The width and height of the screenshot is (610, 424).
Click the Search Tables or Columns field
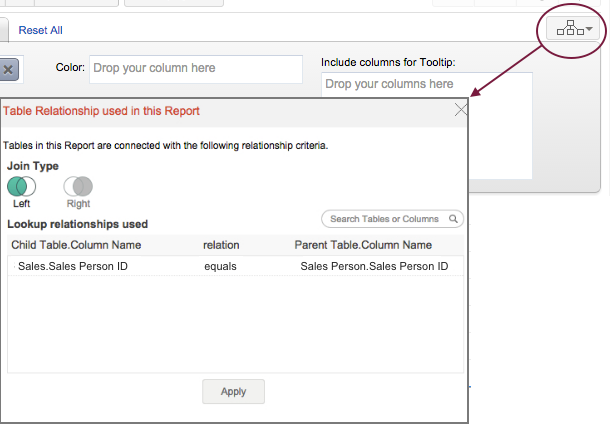pyautogui.click(x=388, y=219)
